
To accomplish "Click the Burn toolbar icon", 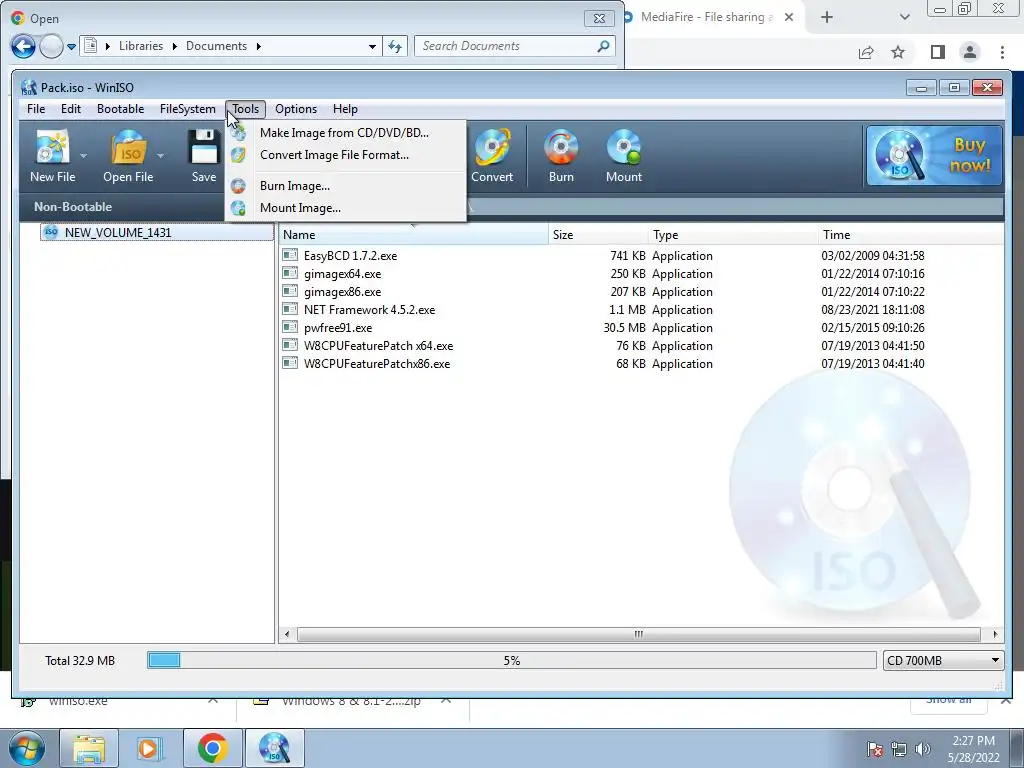I will (x=561, y=147).
